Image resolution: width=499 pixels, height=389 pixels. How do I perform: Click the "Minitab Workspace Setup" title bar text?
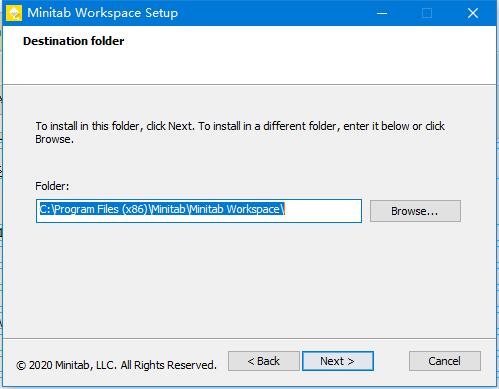click(x=102, y=13)
